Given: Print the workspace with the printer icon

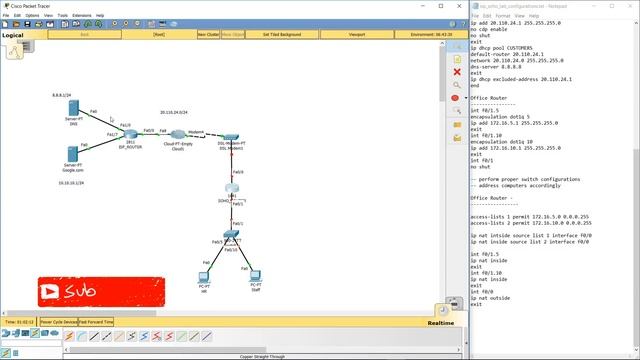Looking at the screenshot, I should click(x=39, y=24).
